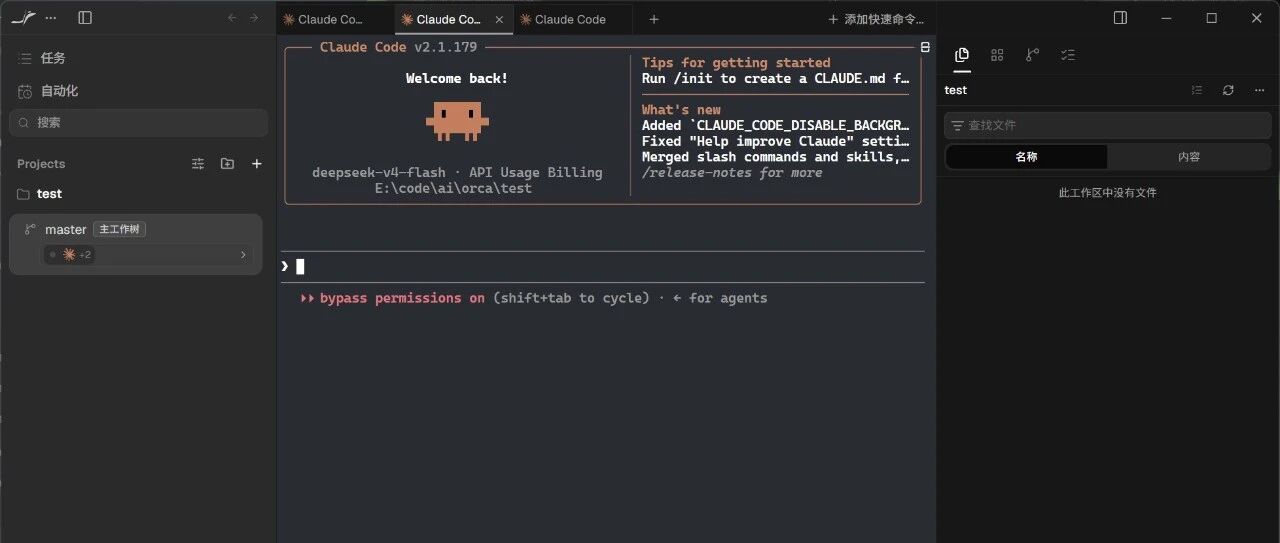Collapse the terminal pane via small top-right icon
1280x543 pixels.
coord(925,47)
